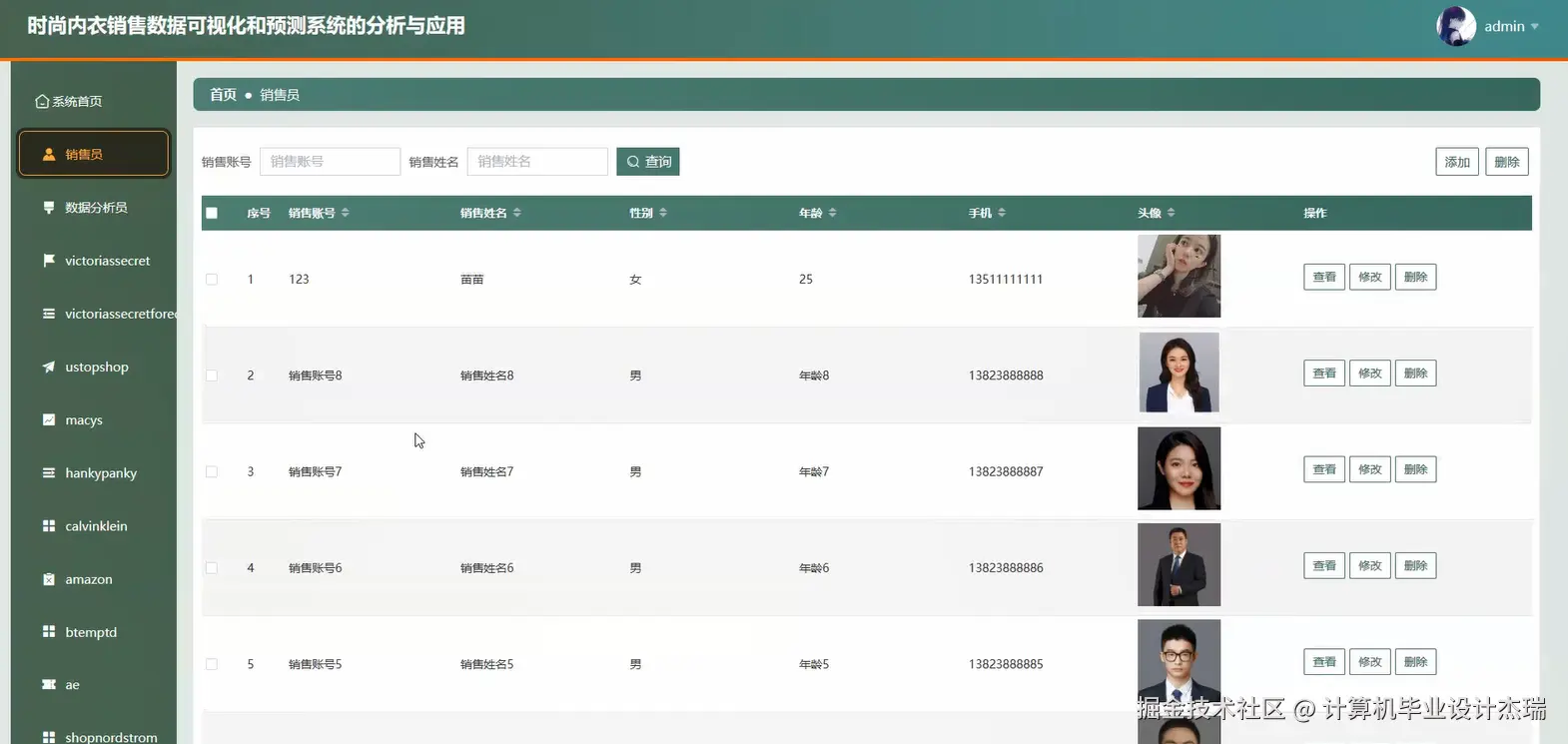Sort by the 头像 column arrows
Image resolution: width=1568 pixels, height=744 pixels.
pos(1172,213)
